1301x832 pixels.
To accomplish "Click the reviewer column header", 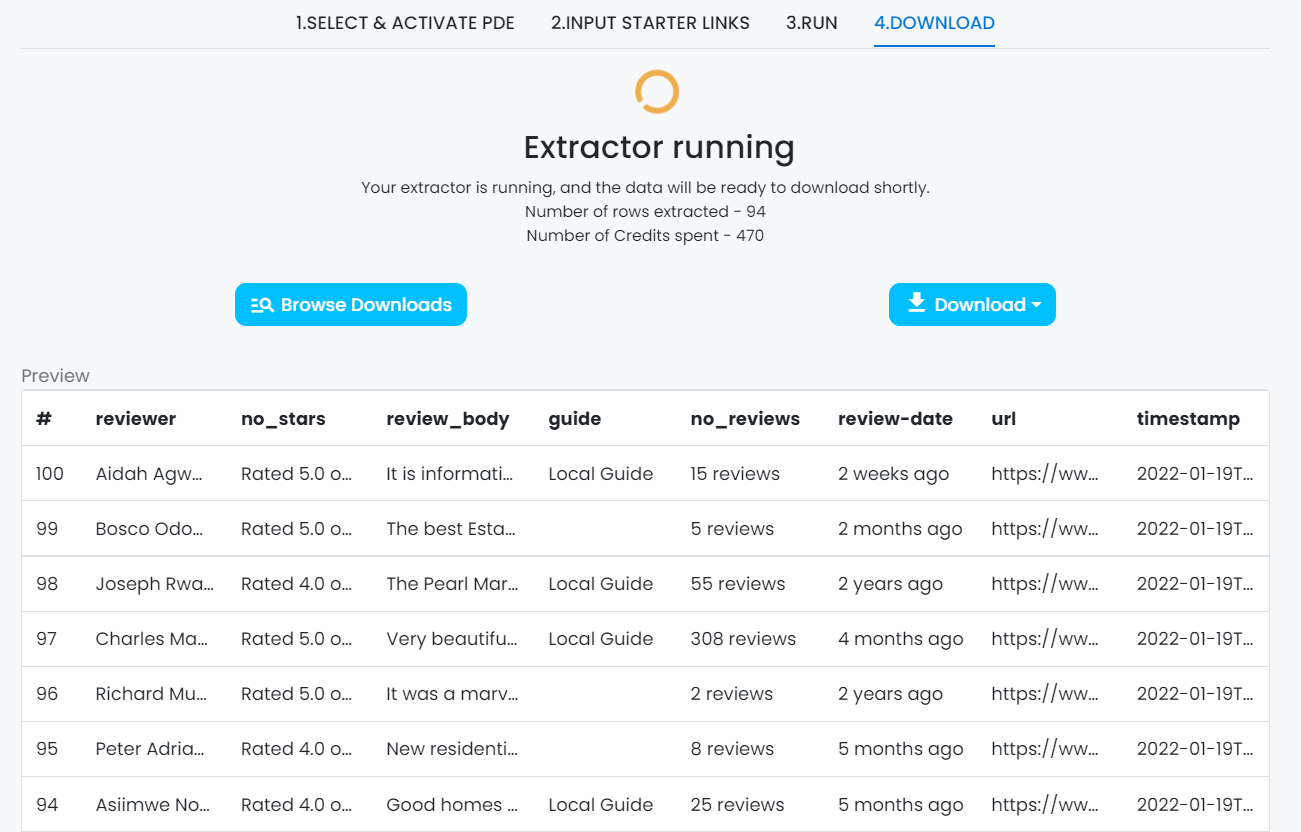I will 136,419.
